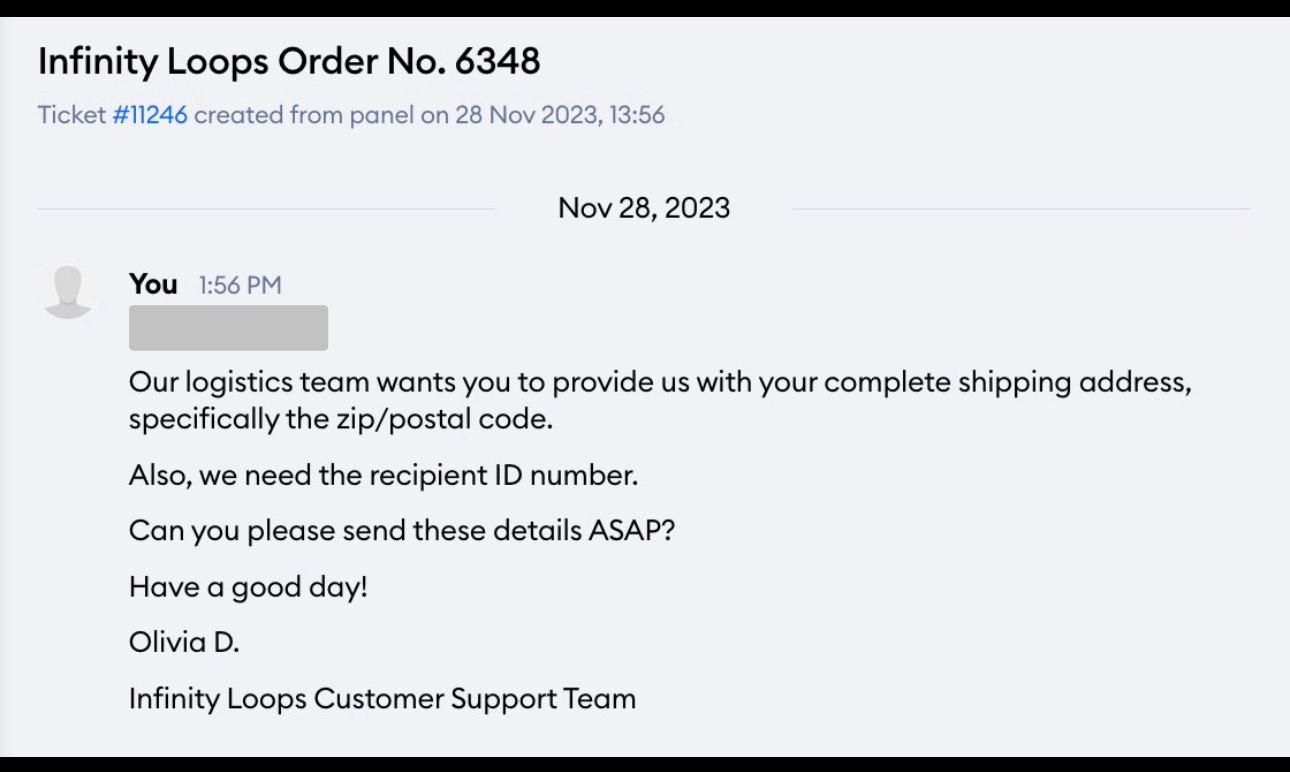Click the word "Ticket" before the ticket number
Viewport: 1290px width, 772px height.
tap(71, 115)
